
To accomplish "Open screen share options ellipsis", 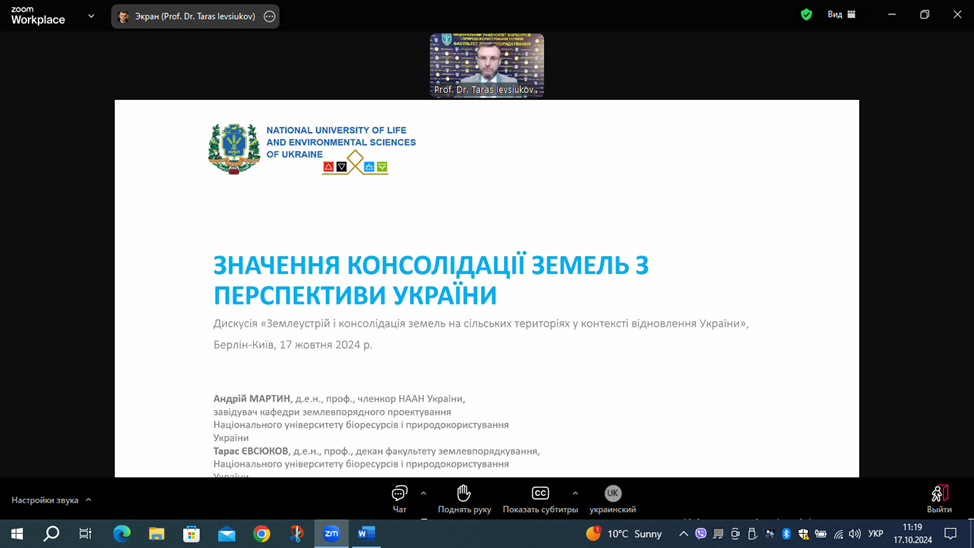I will tap(269, 17).
